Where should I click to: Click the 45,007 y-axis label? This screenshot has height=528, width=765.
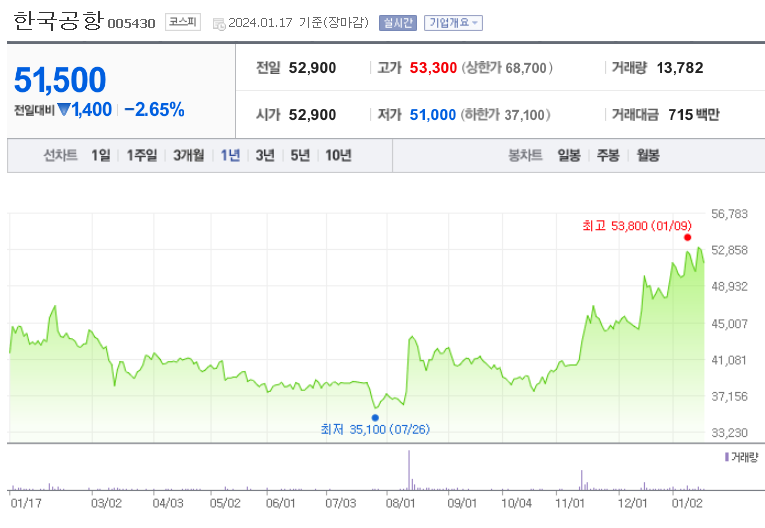click(729, 324)
